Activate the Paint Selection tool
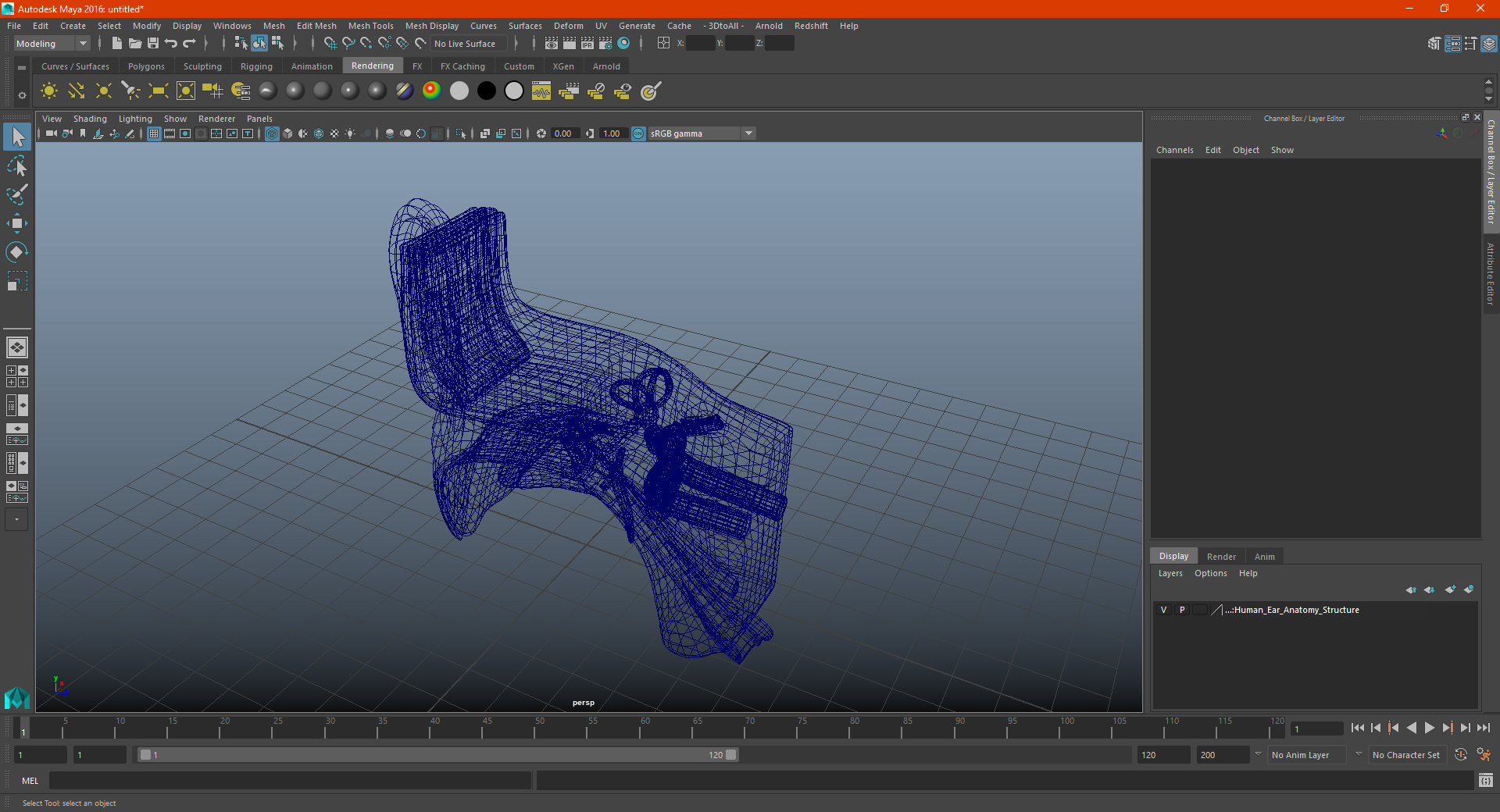The image size is (1500, 812). point(17,194)
